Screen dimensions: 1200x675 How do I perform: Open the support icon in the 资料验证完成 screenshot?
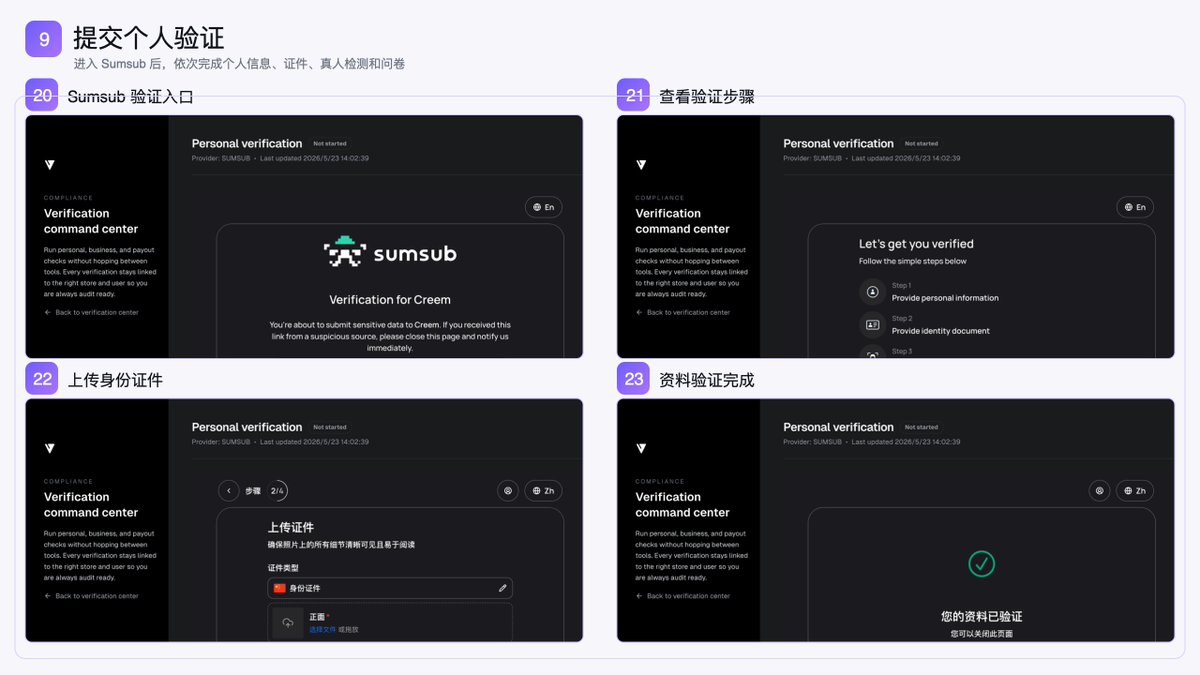click(x=1100, y=491)
